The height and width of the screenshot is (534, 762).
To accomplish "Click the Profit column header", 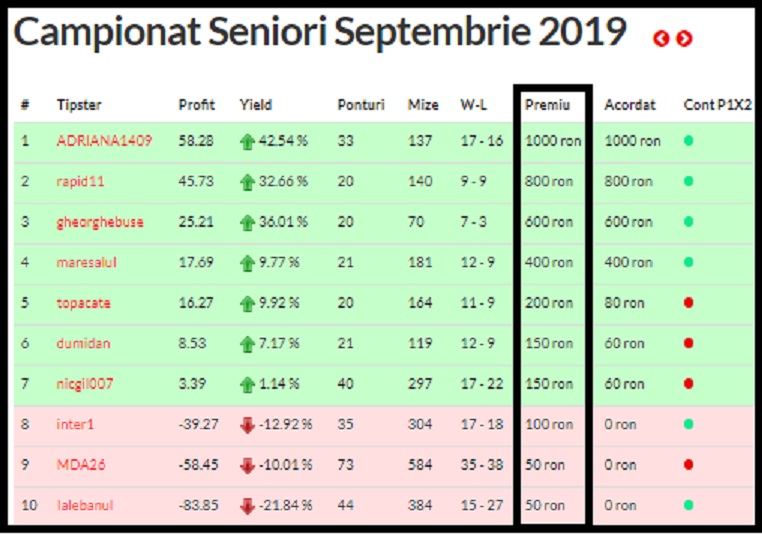I will pyautogui.click(x=196, y=104).
